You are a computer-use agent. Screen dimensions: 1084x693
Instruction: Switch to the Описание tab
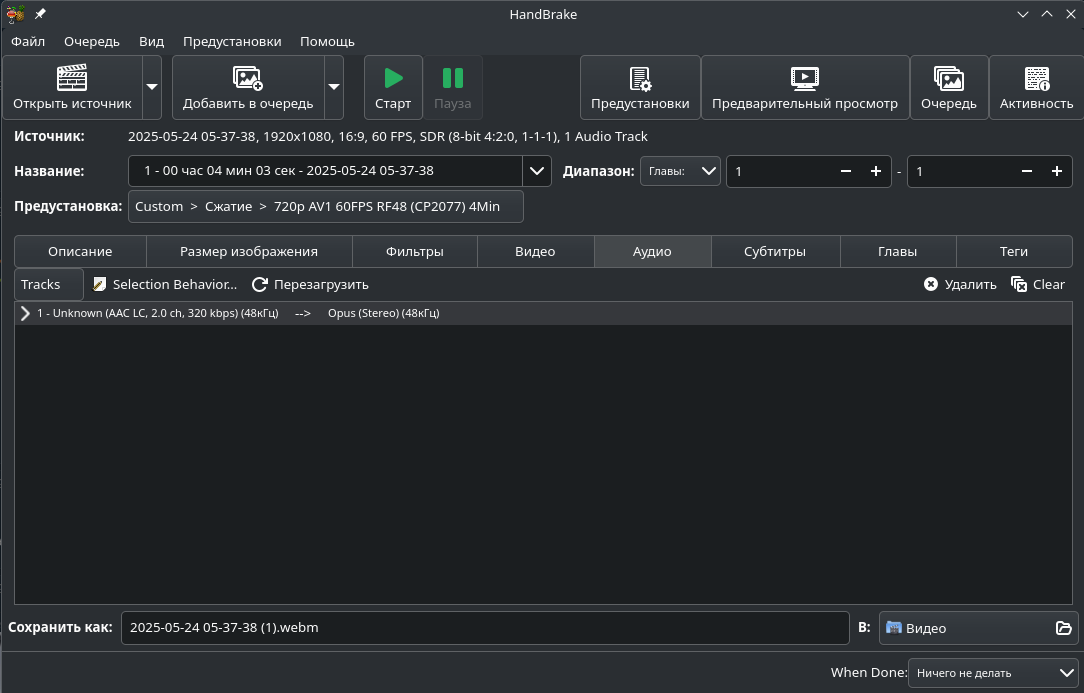coord(80,251)
